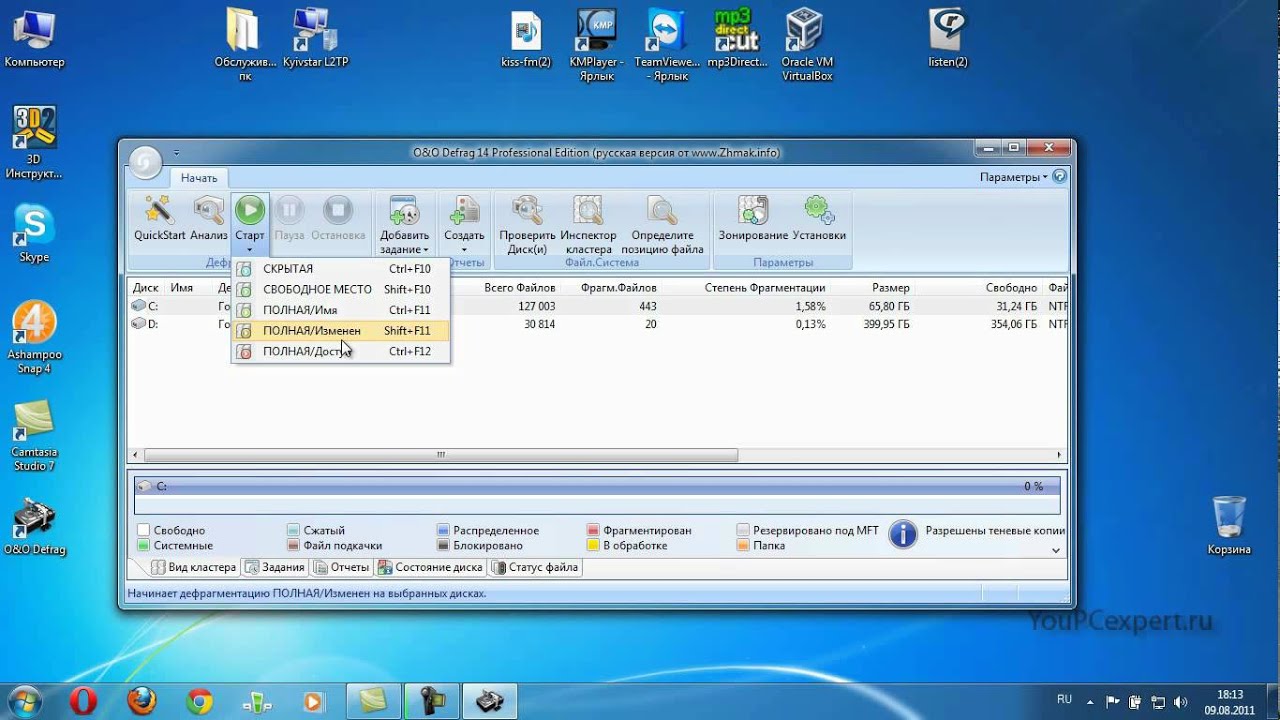1280x720 pixels.
Task: Click the clock showing 18:13
Action: coord(1230,694)
